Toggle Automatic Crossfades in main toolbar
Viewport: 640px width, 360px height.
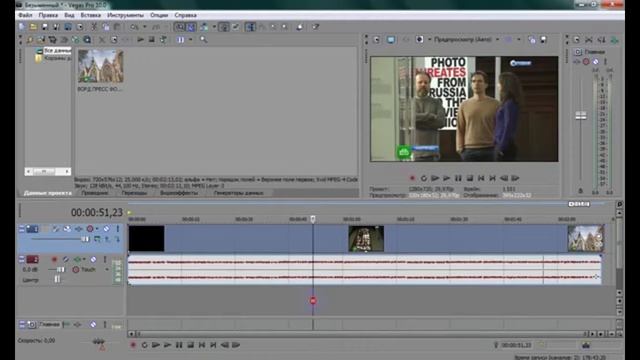click(x=191, y=27)
